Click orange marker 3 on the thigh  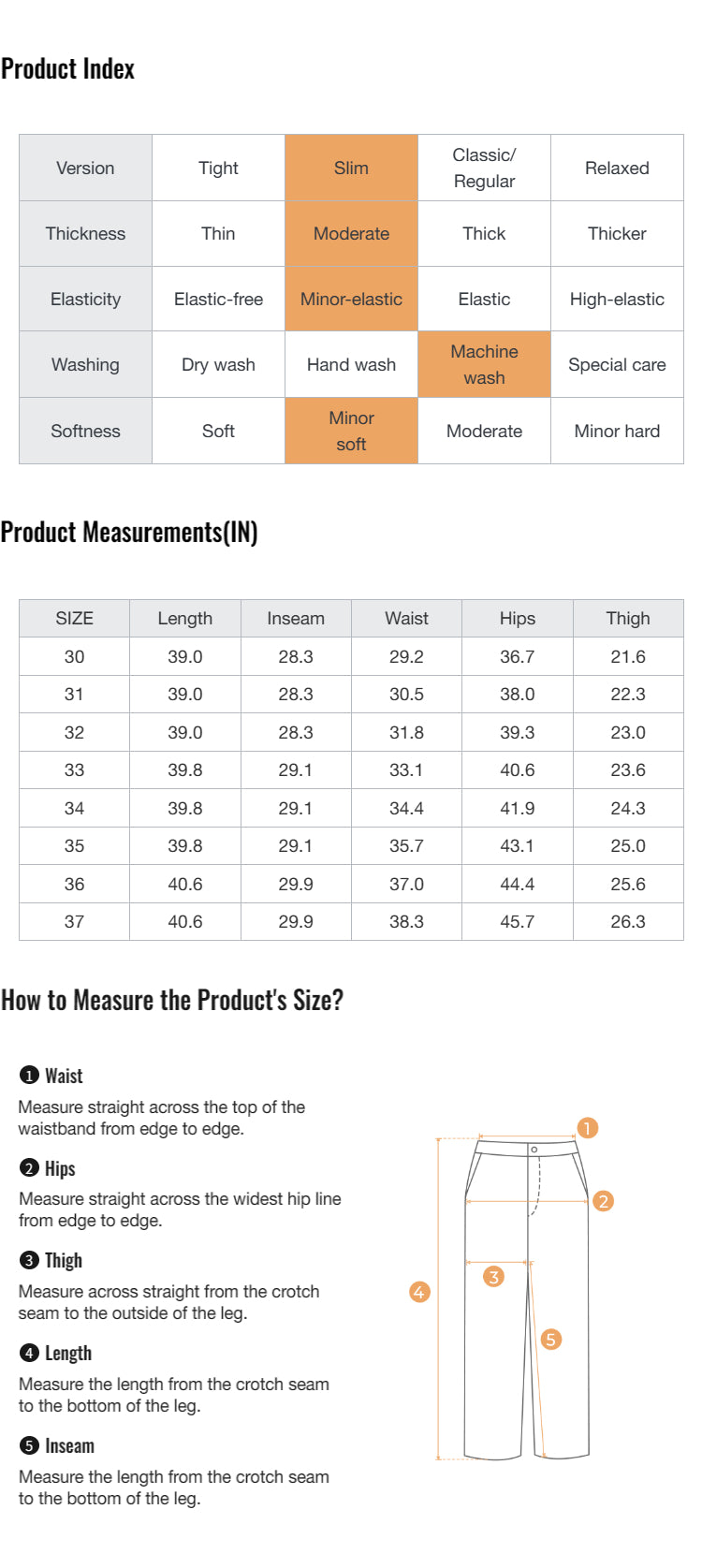coord(493,1276)
